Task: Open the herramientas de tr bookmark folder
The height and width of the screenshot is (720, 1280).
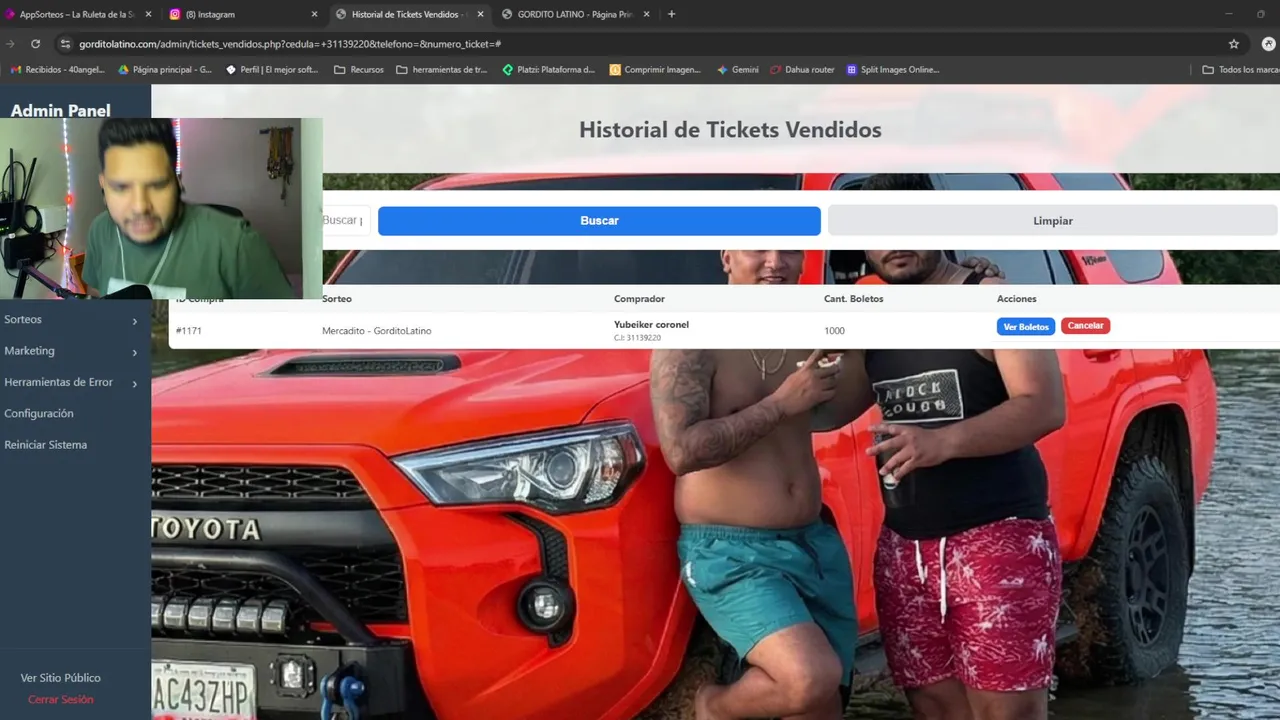Action: (443, 70)
